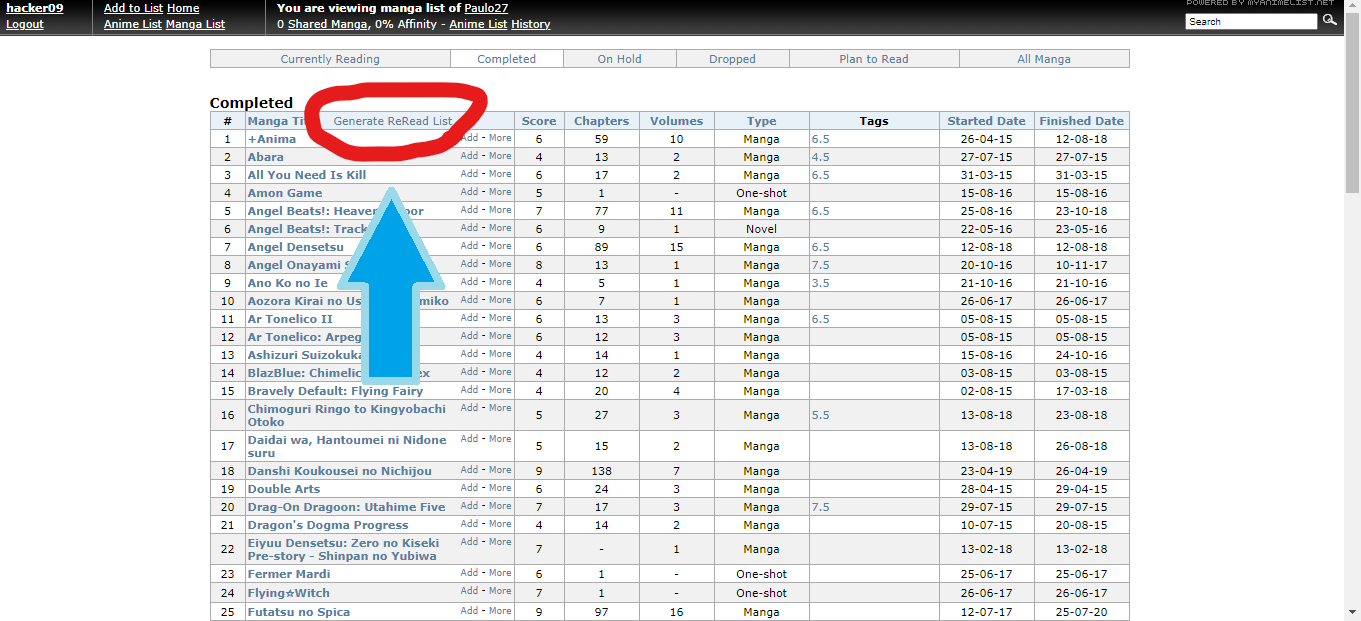This screenshot has height=621, width=1361.
Task: Sort by Chapters column header
Action: coord(601,121)
